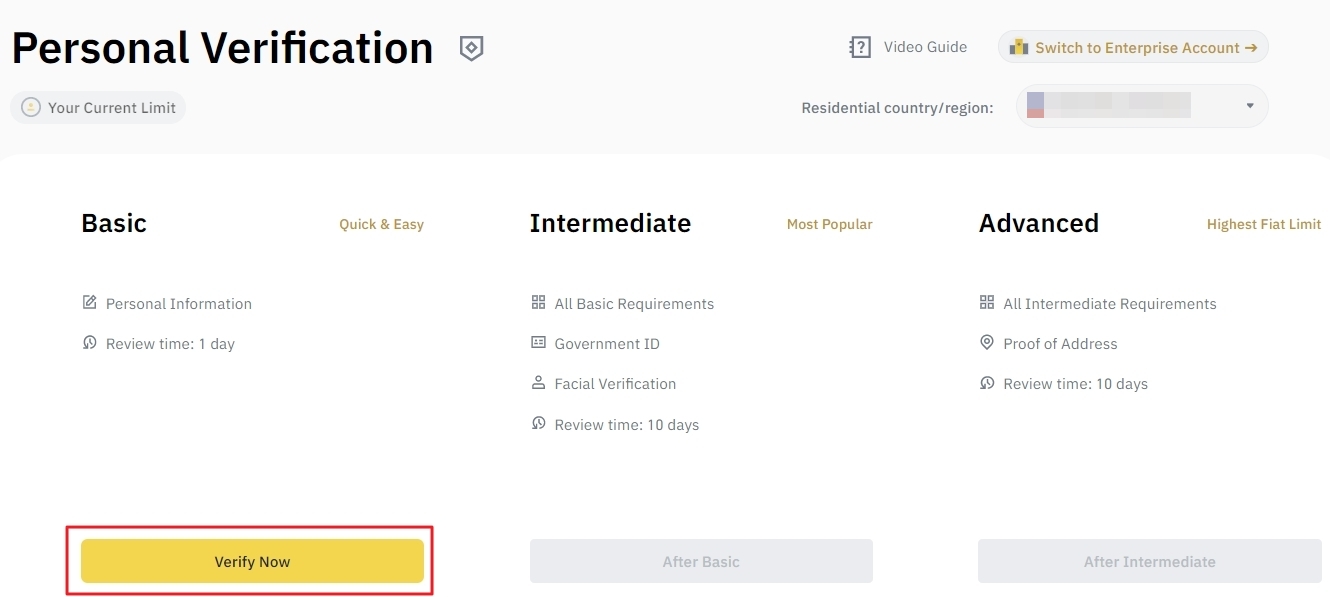Click the country dropdown arrow

tap(1250, 106)
